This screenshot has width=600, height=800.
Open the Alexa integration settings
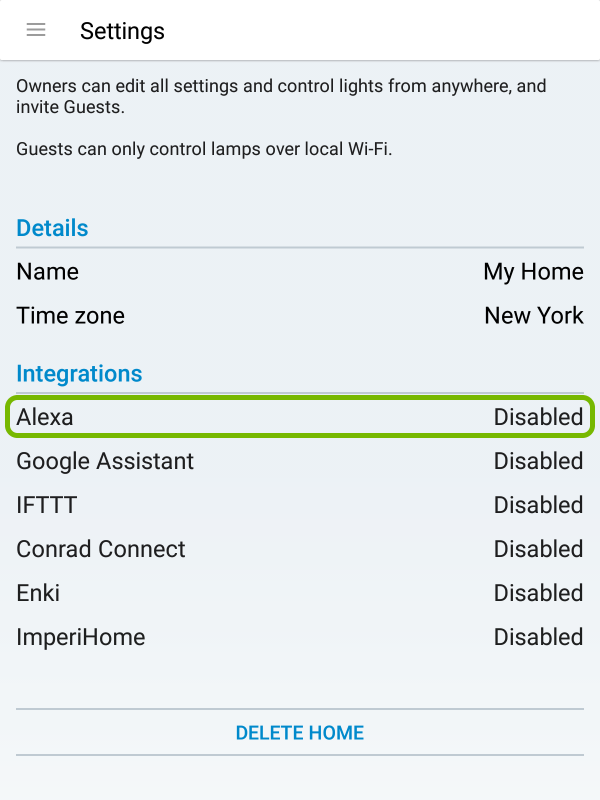pyautogui.click(x=300, y=417)
